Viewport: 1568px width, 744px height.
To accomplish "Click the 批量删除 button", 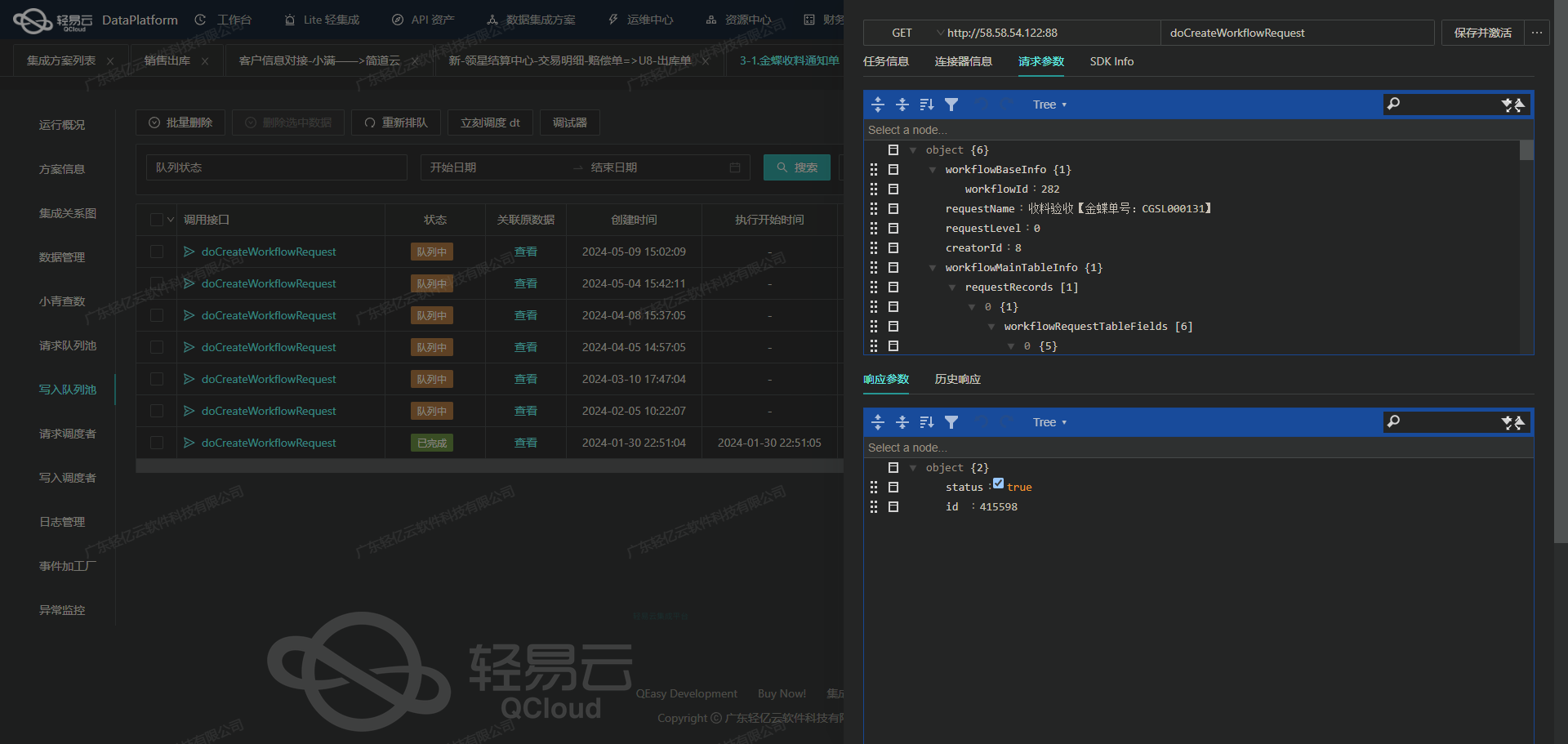I will pyautogui.click(x=180, y=123).
